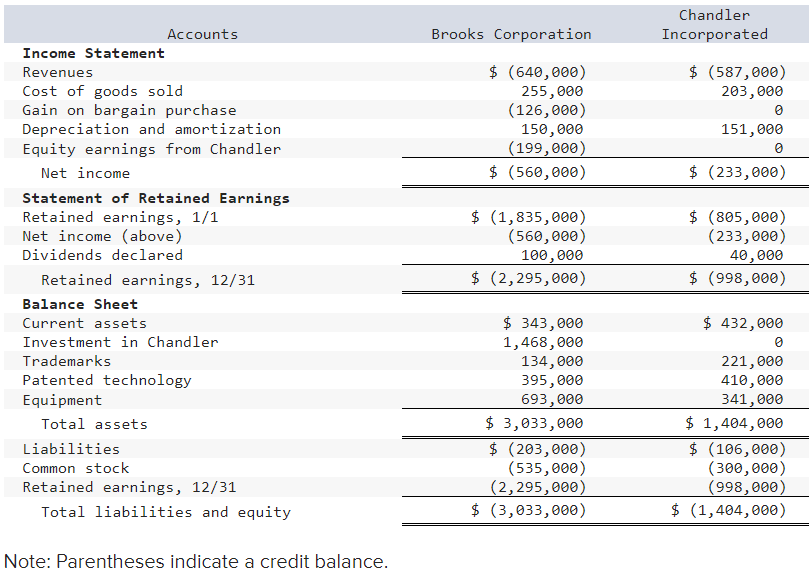Click the Chandler Incorporated column header
This screenshot has height=573, width=812.
(x=715, y=25)
